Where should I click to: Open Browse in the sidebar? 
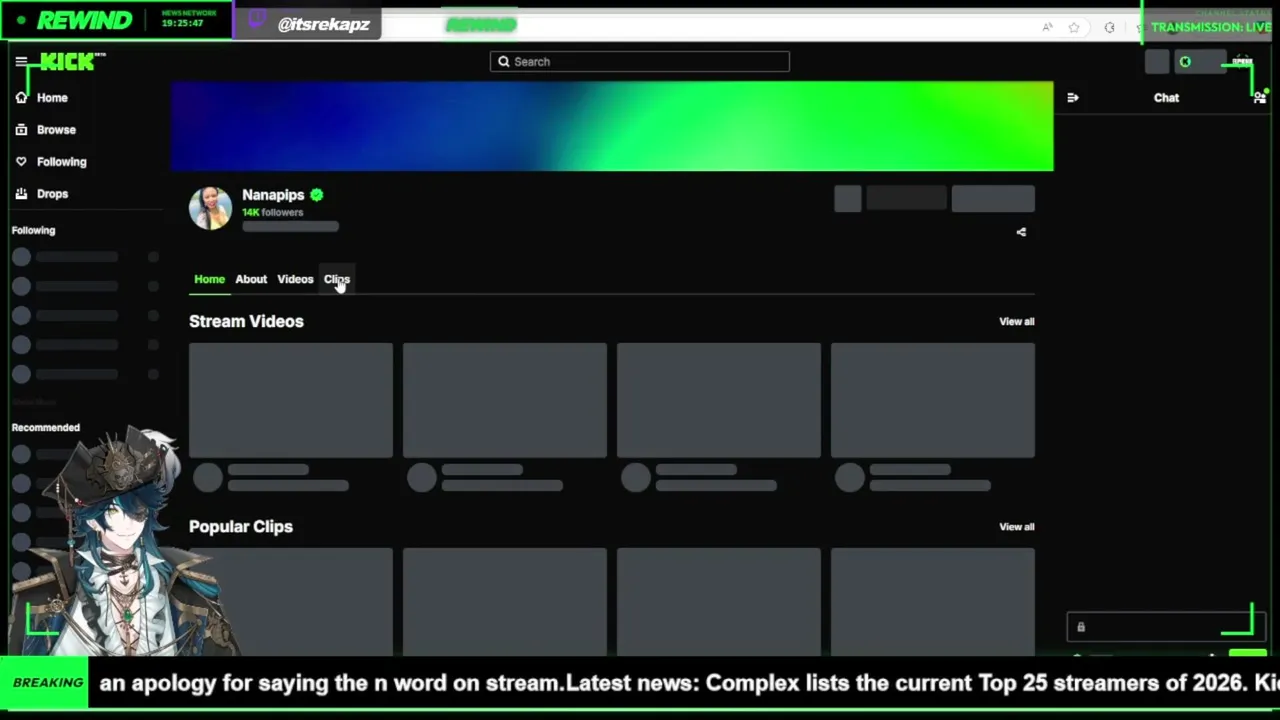[x=46, y=130]
